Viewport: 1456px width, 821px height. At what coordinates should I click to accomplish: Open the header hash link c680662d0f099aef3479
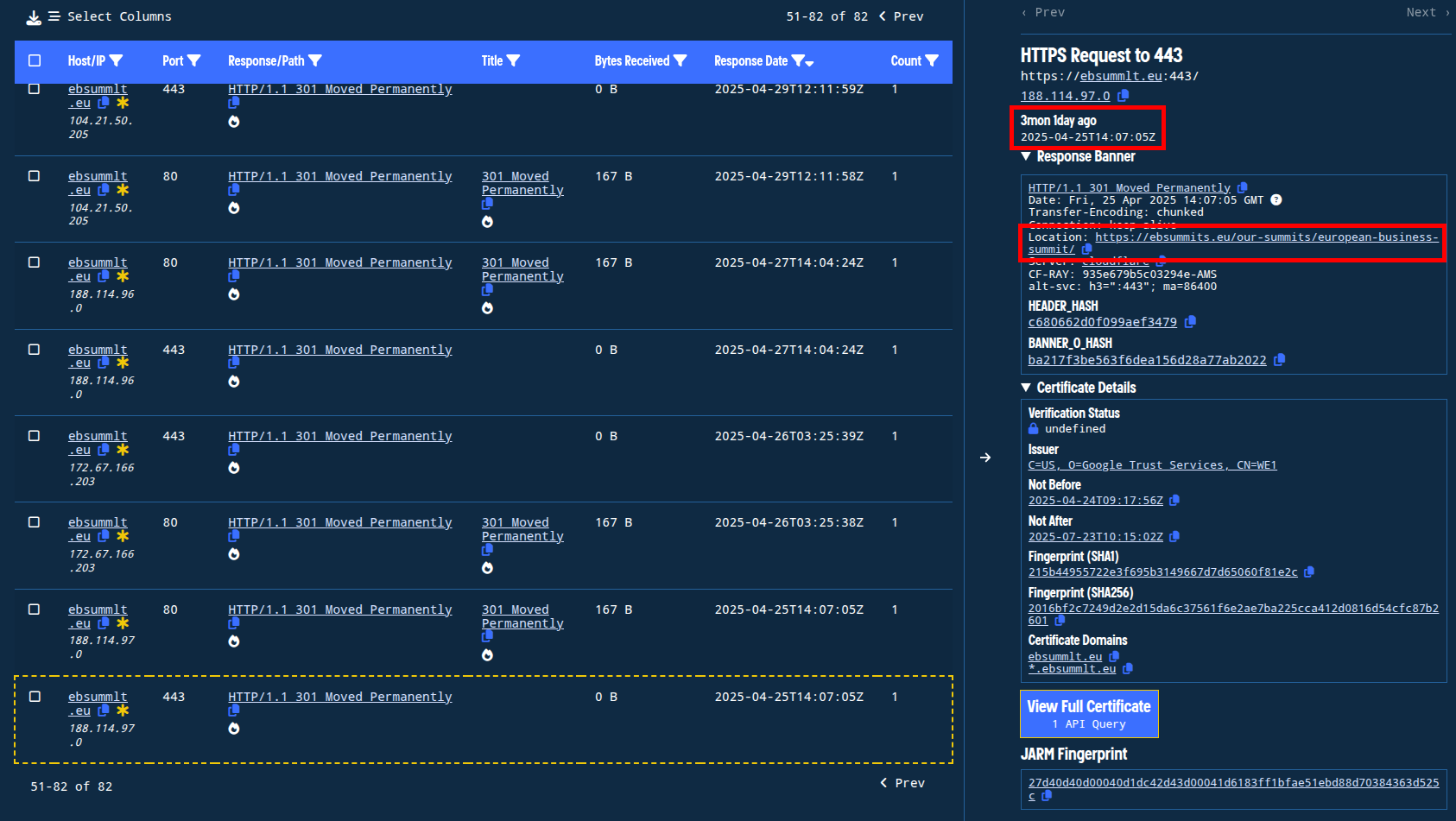pyautogui.click(x=1102, y=322)
